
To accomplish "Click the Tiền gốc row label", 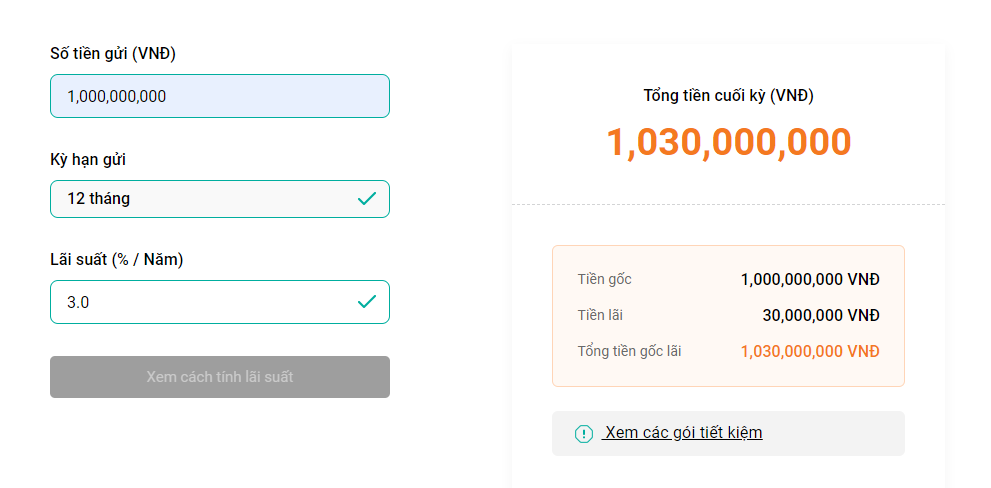I will 604,279.
